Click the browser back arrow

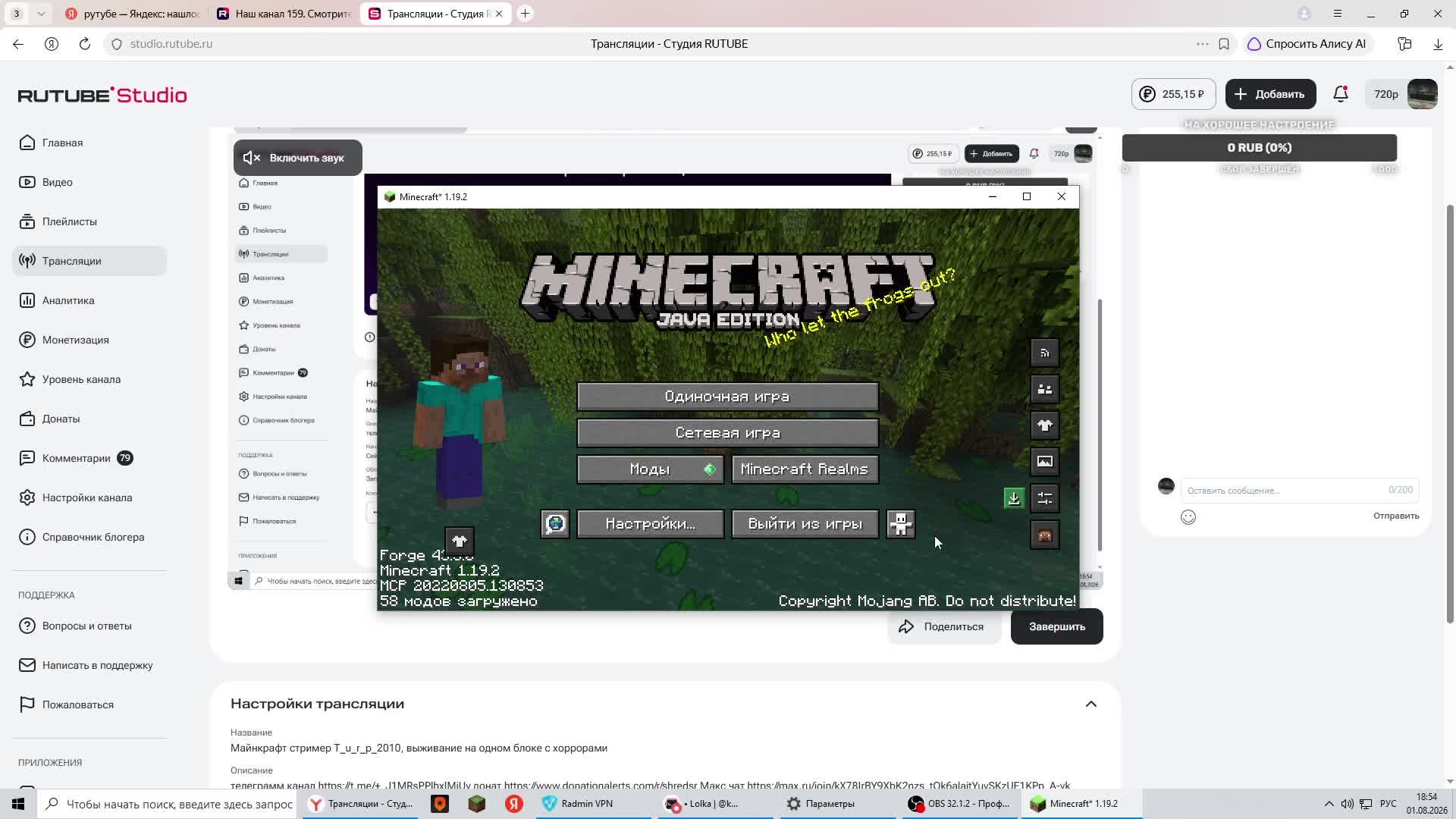[x=18, y=44]
